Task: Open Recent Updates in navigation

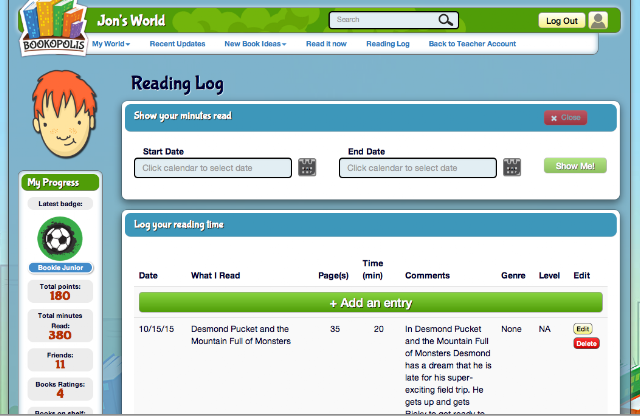Action: (x=177, y=44)
